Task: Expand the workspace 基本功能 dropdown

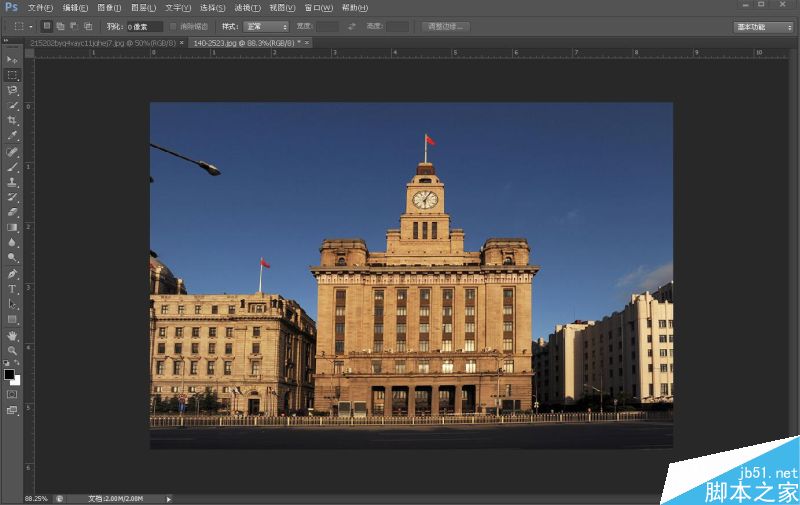Action: click(x=764, y=27)
